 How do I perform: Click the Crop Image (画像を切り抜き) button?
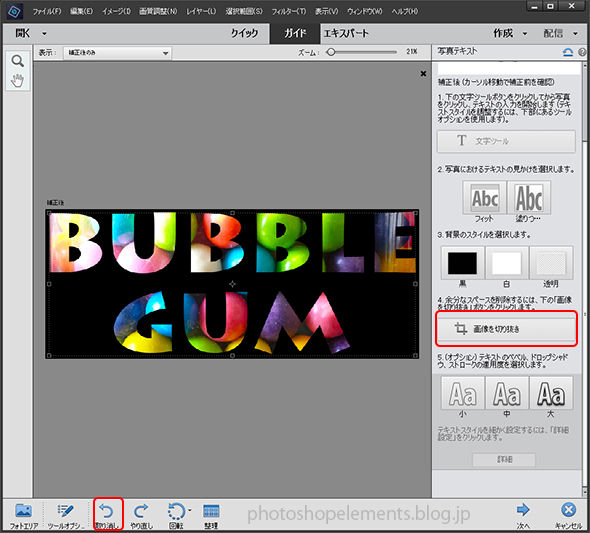(x=506, y=329)
